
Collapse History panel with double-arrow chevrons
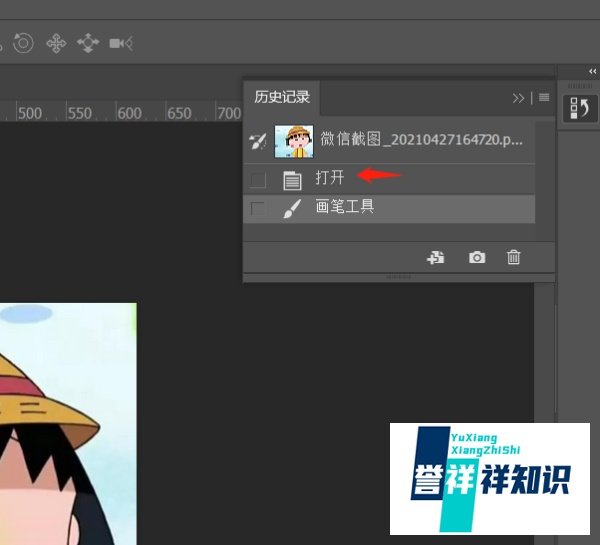pos(518,98)
